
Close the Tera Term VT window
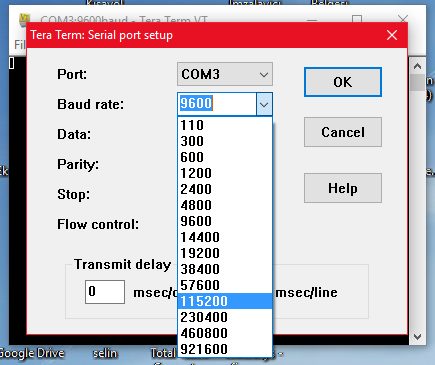[403, 19]
